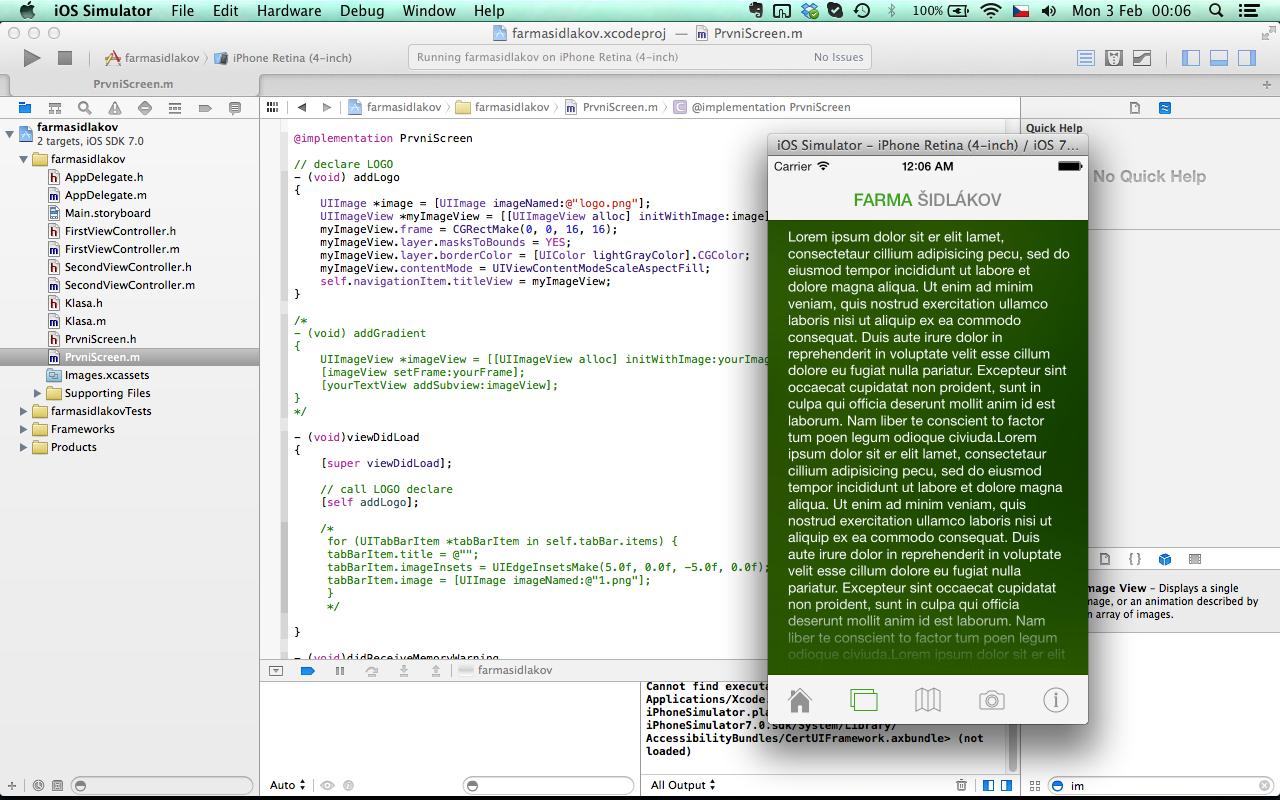
Task: Run the project with the Play button
Action: [x=32, y=58]
